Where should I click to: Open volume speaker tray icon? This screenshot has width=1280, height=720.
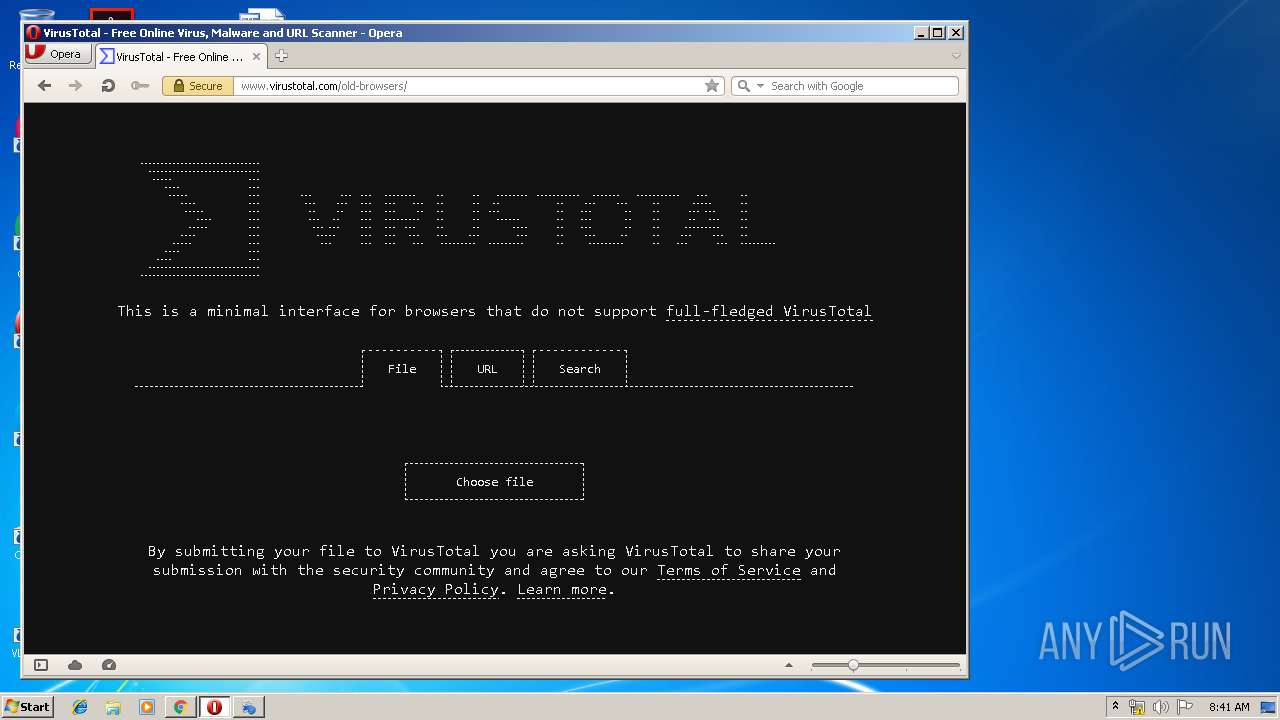[x=1161, y=707]
